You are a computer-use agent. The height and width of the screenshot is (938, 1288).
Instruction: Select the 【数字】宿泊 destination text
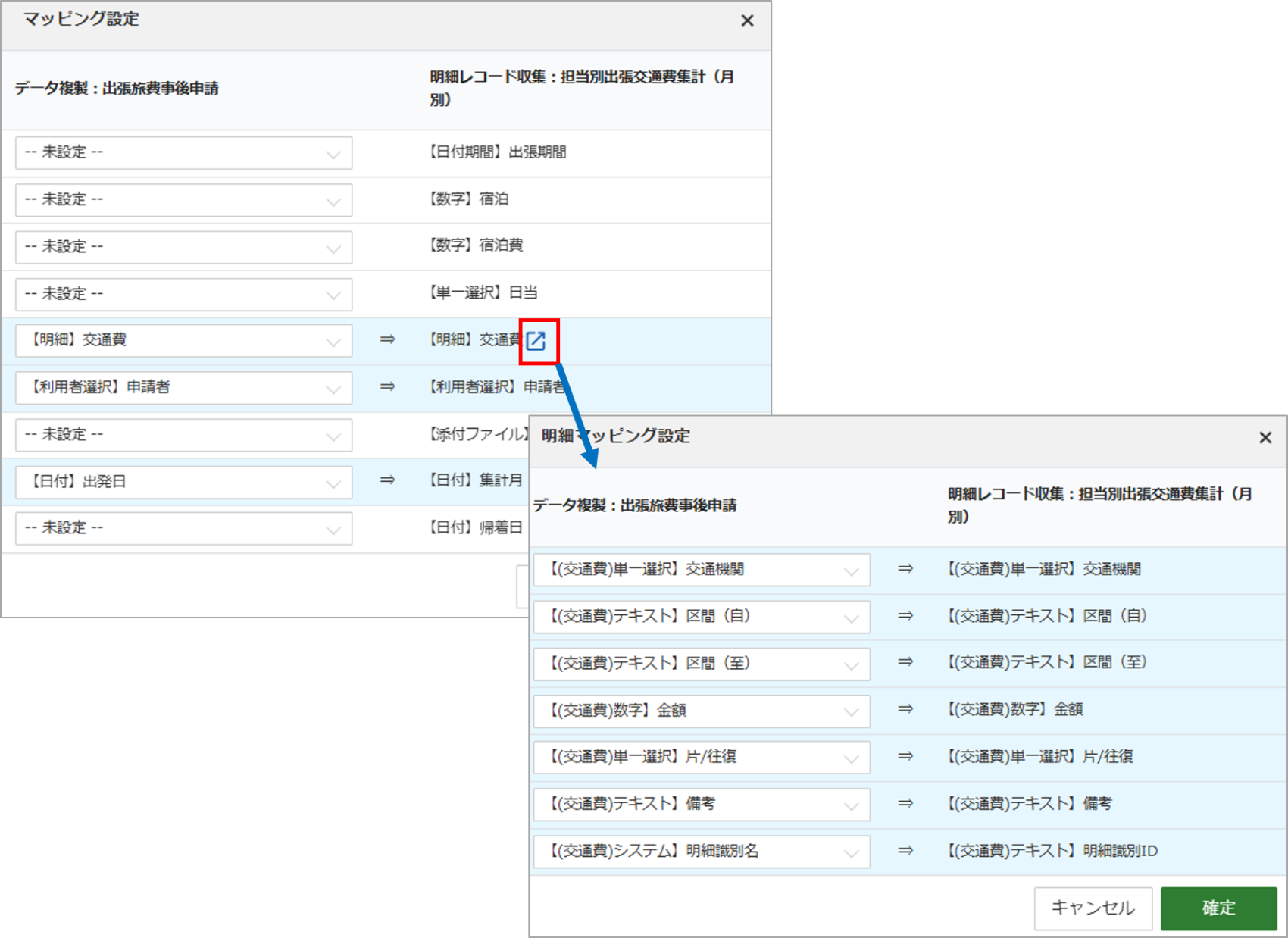click(x=469, y=199)
